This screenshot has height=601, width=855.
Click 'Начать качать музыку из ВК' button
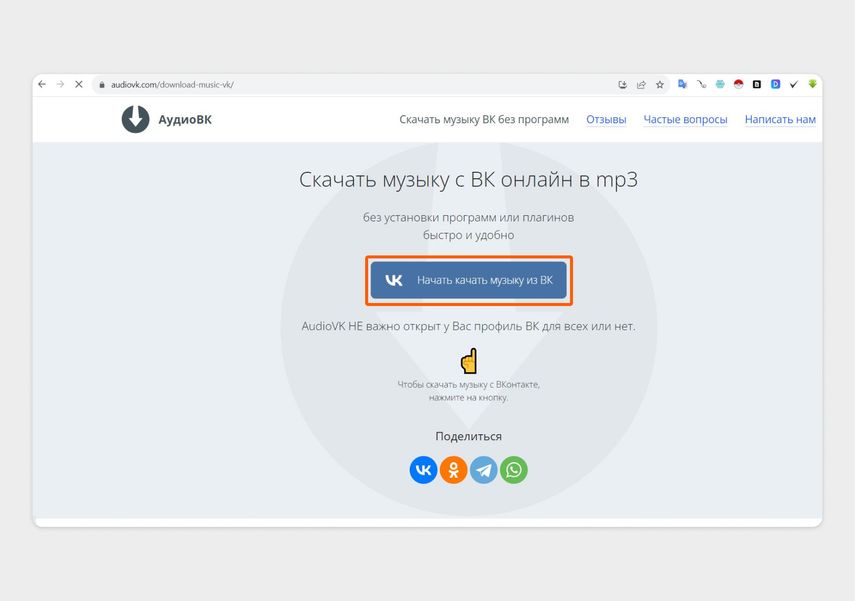point(468,280)
